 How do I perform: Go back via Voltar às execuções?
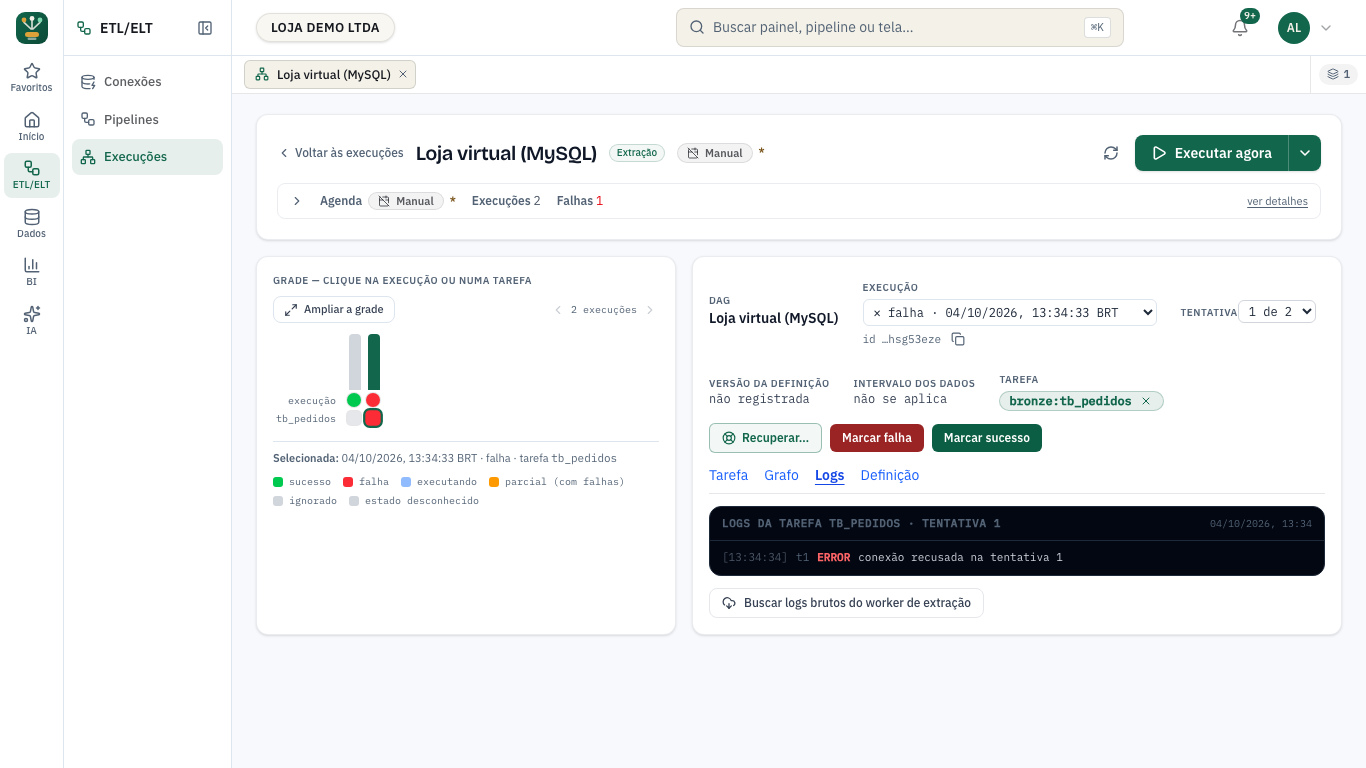click(x=341, y=153)
